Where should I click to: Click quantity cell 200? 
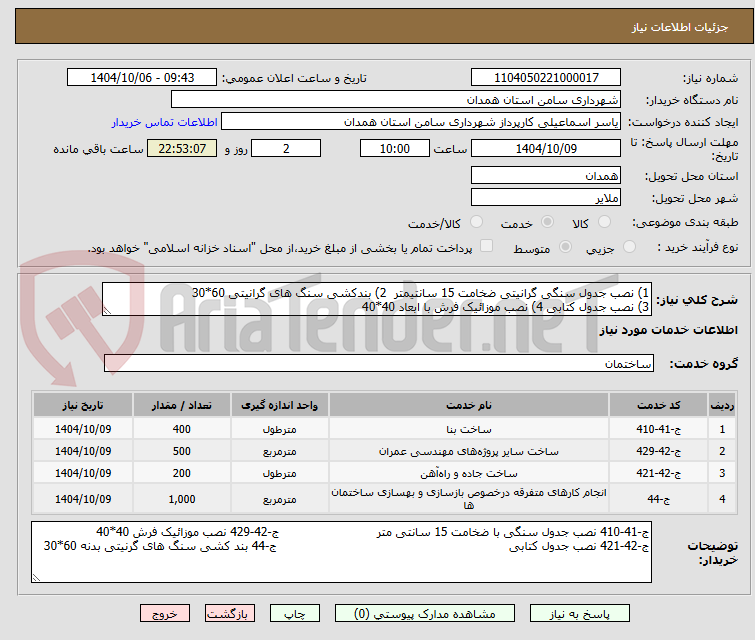click(x=182, y=473)
